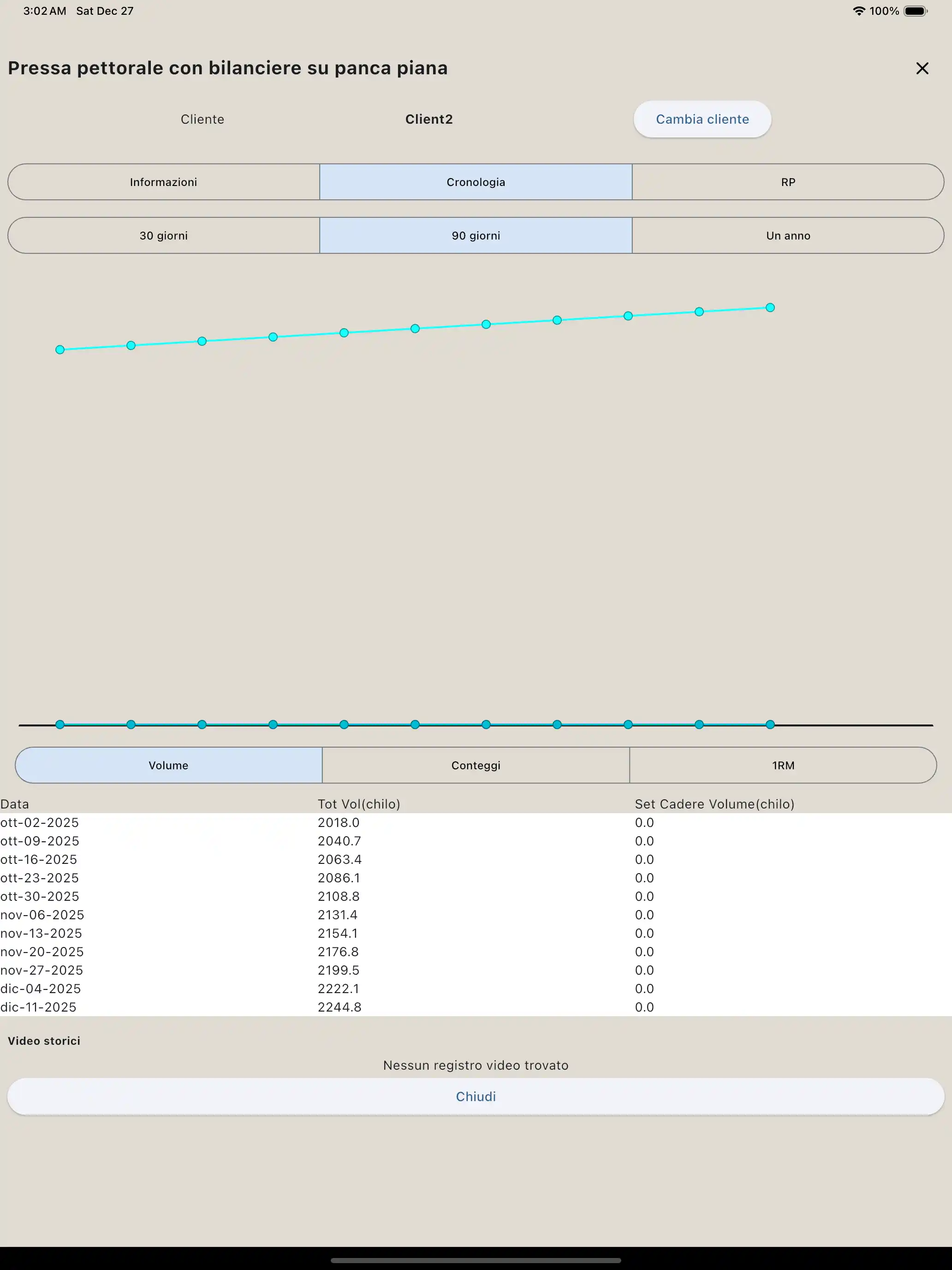
Task: Tap the last upper line chart point
Action: [x=770, y=308]
